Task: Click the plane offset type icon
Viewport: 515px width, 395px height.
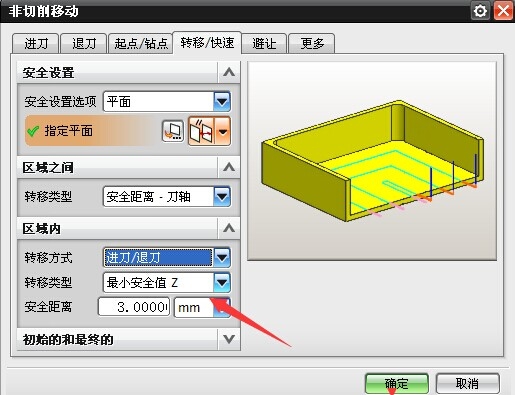Action: pyautogui.click(x=202, y=131)
